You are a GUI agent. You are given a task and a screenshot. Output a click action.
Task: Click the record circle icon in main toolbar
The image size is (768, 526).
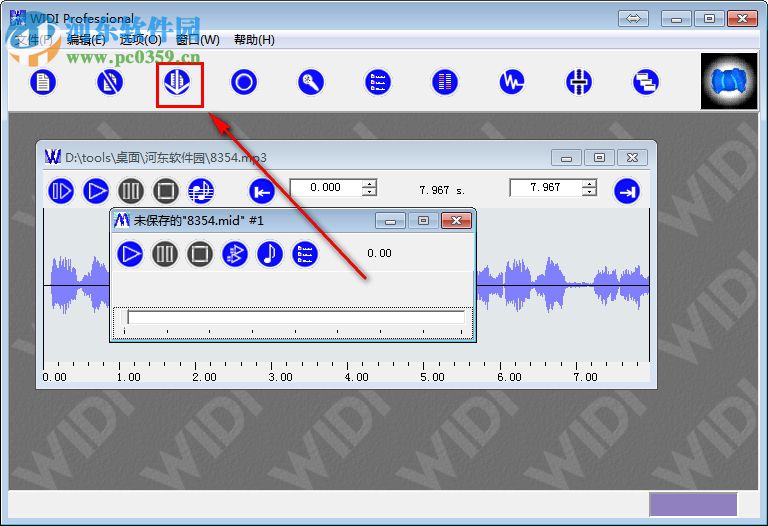pos(244,82)
